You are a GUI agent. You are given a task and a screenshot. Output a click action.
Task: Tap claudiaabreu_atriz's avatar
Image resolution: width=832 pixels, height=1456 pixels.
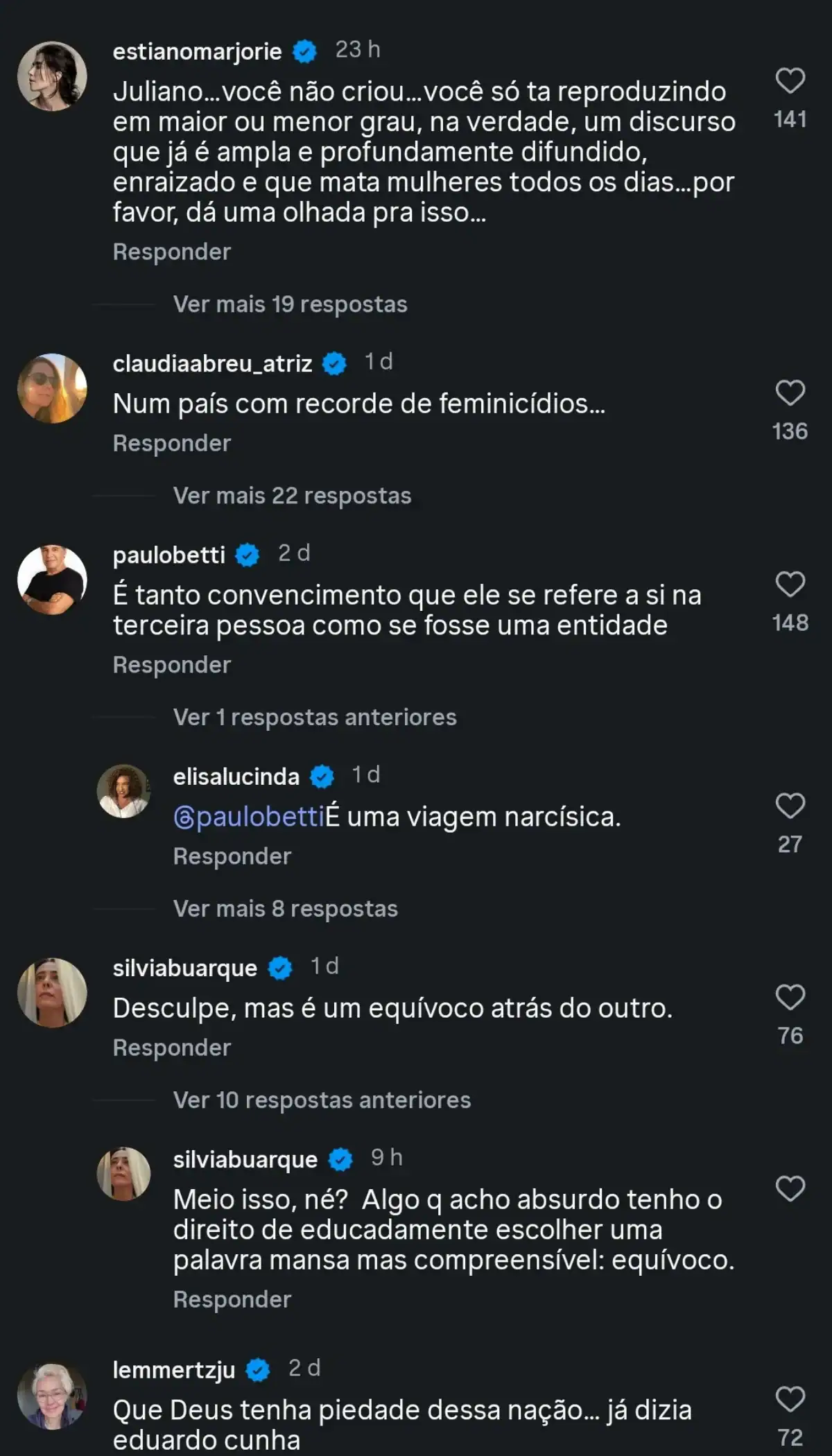coord(52,388)
